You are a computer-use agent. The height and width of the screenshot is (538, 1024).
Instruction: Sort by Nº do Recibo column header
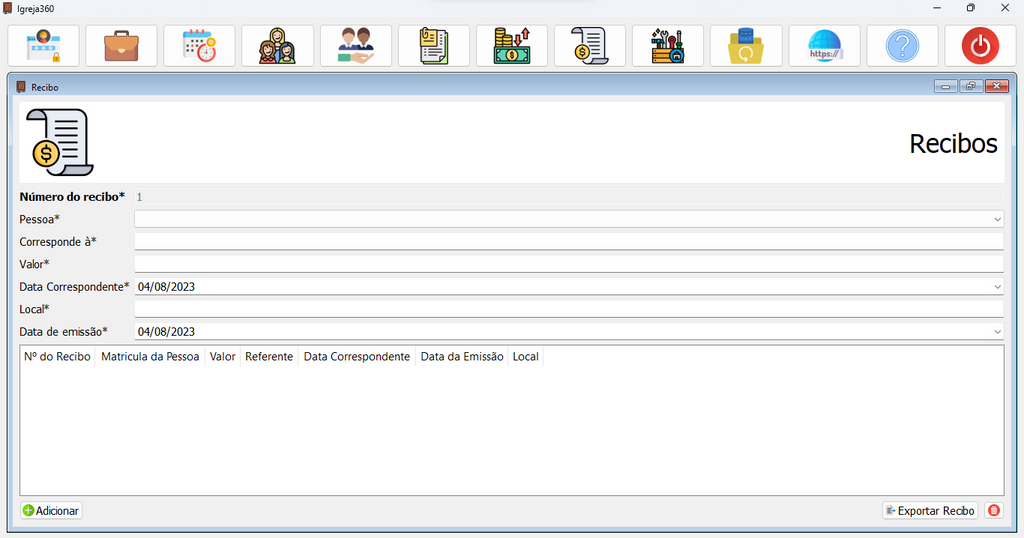pyautogui.click(x=57, y=356)
